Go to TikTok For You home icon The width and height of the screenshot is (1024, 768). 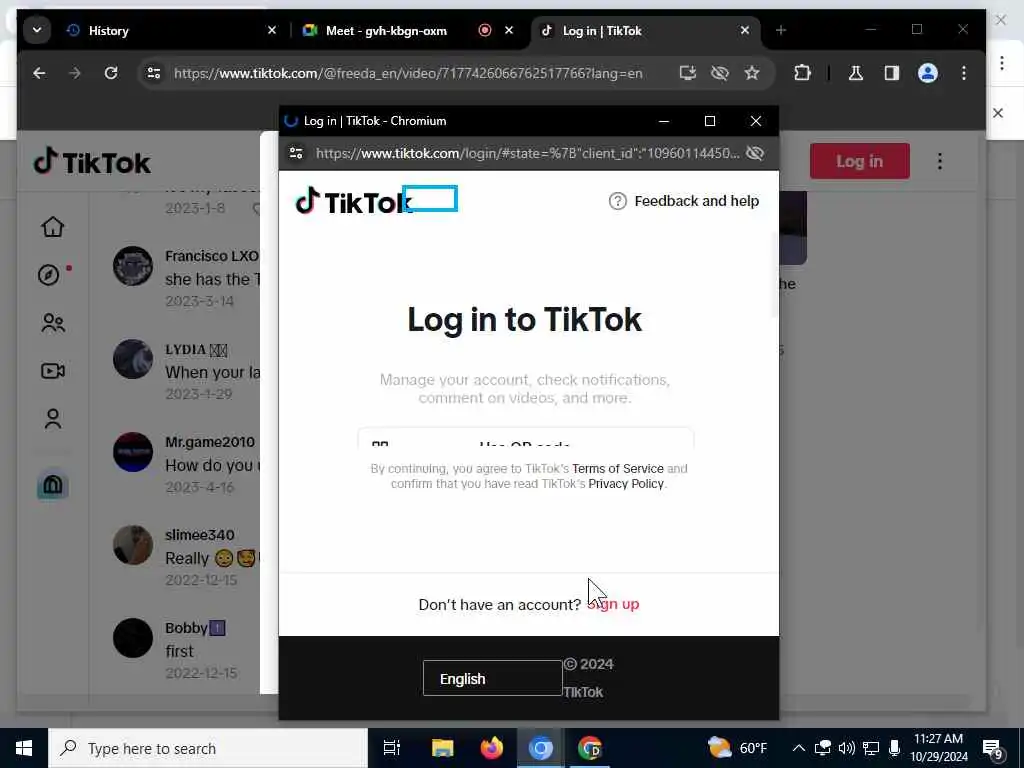[53, 227]
